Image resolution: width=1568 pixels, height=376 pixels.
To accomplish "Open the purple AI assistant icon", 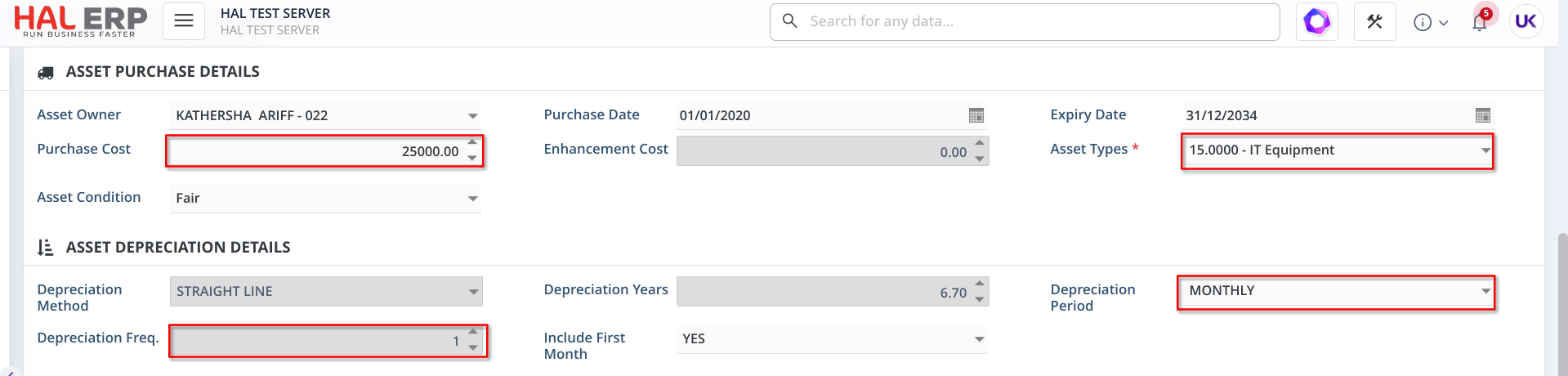I will click(x=1316, y=21).
